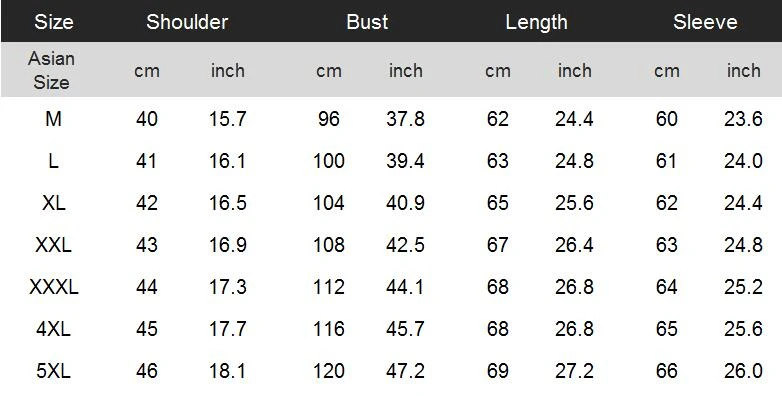Click the 5XL size row label
The image size is (782, 396).
click(53, 371)
